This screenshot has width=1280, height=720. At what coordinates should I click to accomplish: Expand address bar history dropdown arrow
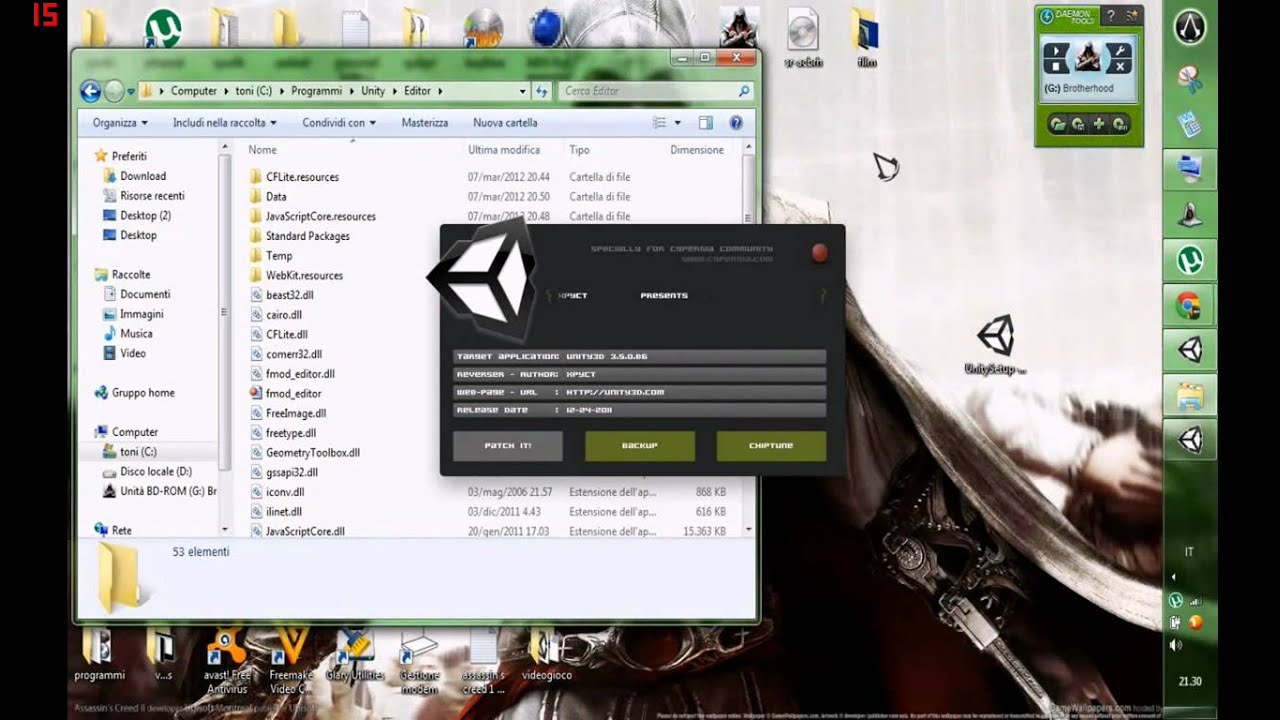[x=522, y=91]
